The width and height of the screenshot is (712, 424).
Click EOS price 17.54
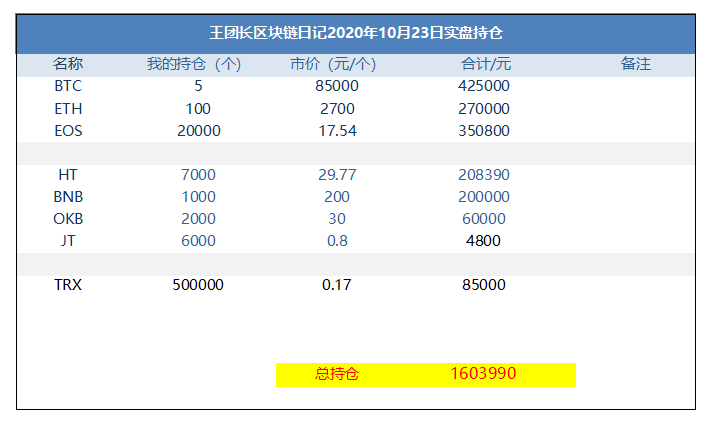pos(337,131)
